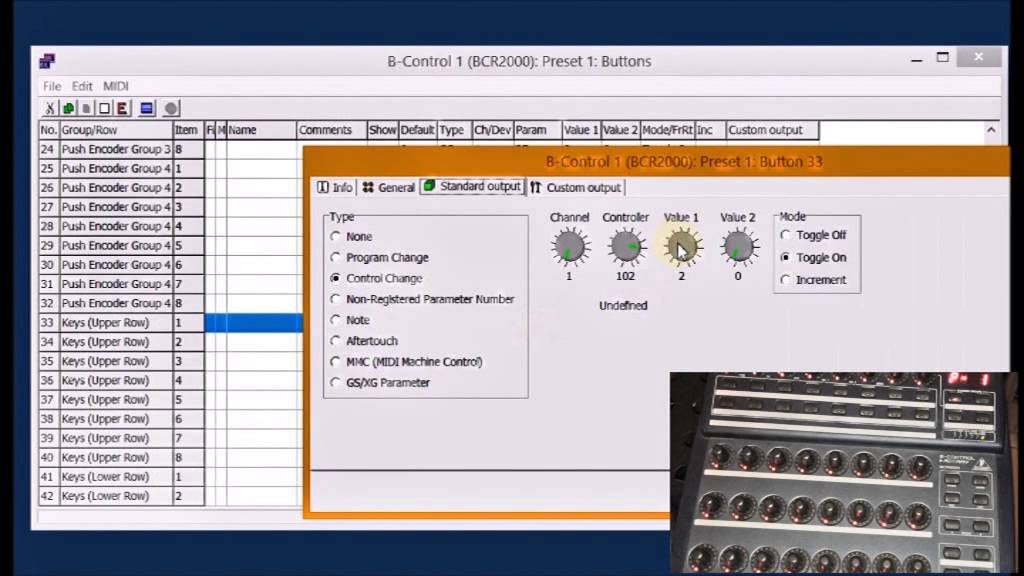Click the Name column header
The width and height of the screenshot is (1024, 576).
pyautogui.click(x=261, y=130)
